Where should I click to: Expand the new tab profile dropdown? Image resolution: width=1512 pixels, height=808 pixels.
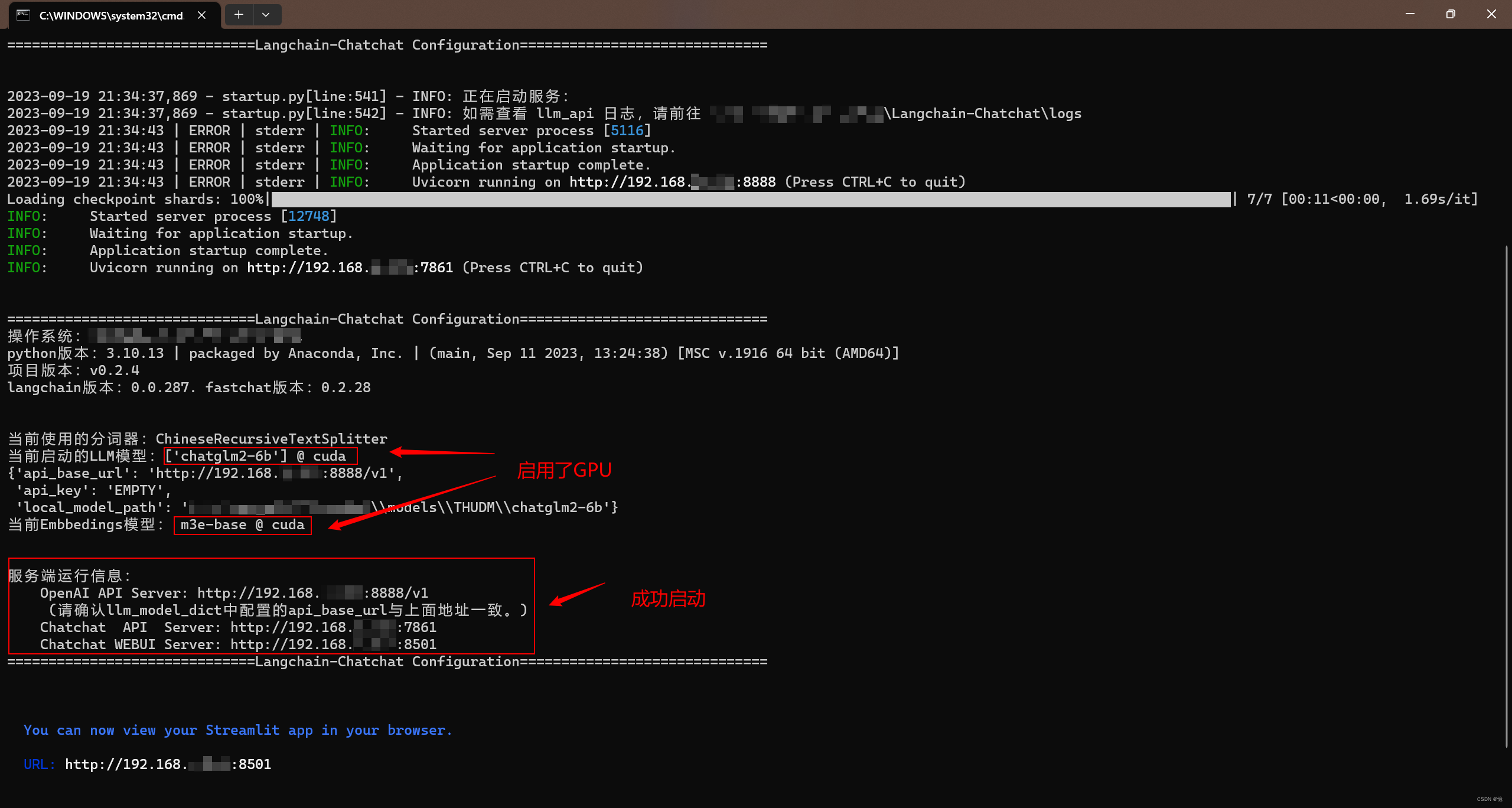pyautogui.click(x=266, y=15)
